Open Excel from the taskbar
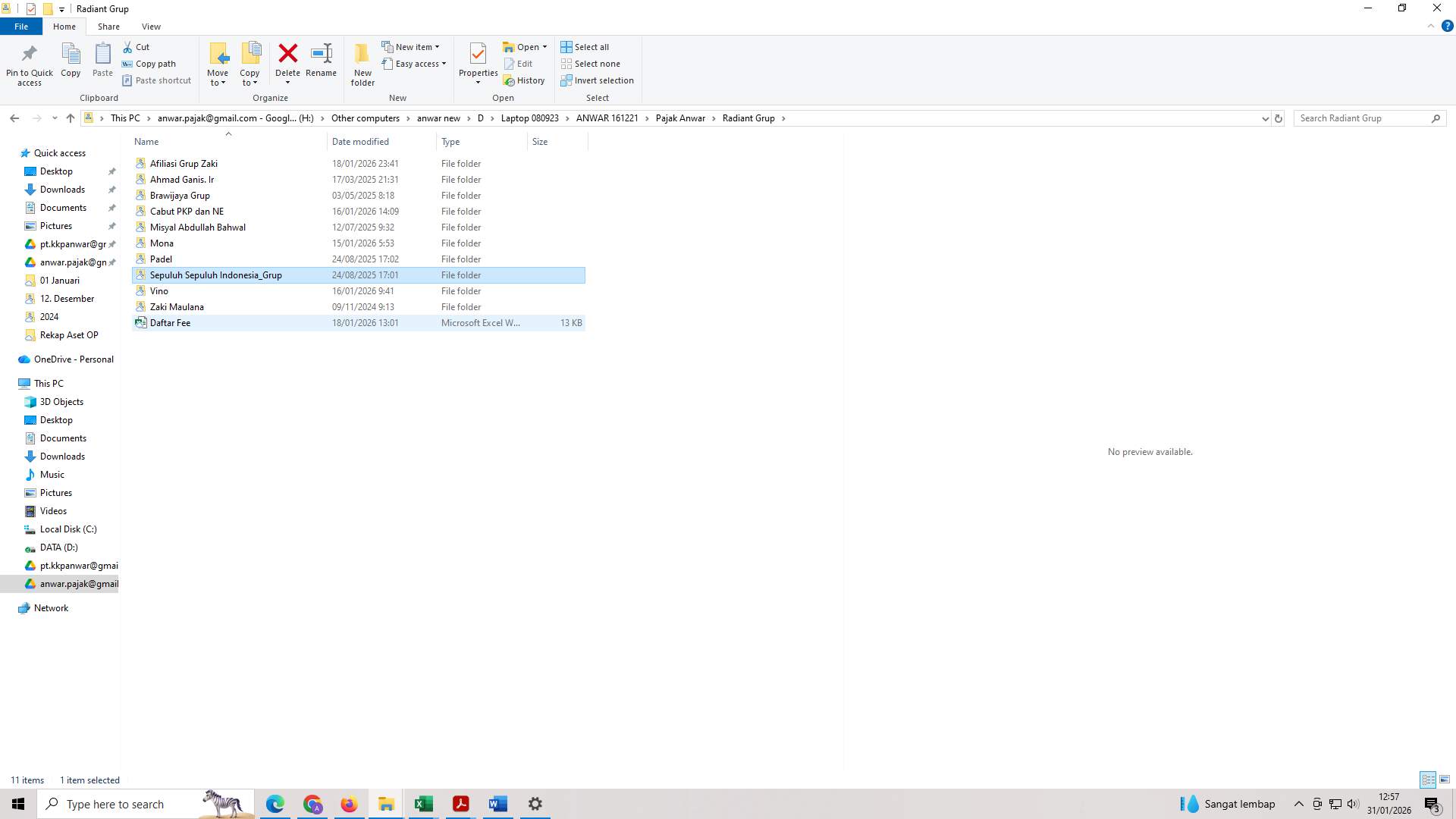Screen dimensions: 1456x819 (423, 803)
